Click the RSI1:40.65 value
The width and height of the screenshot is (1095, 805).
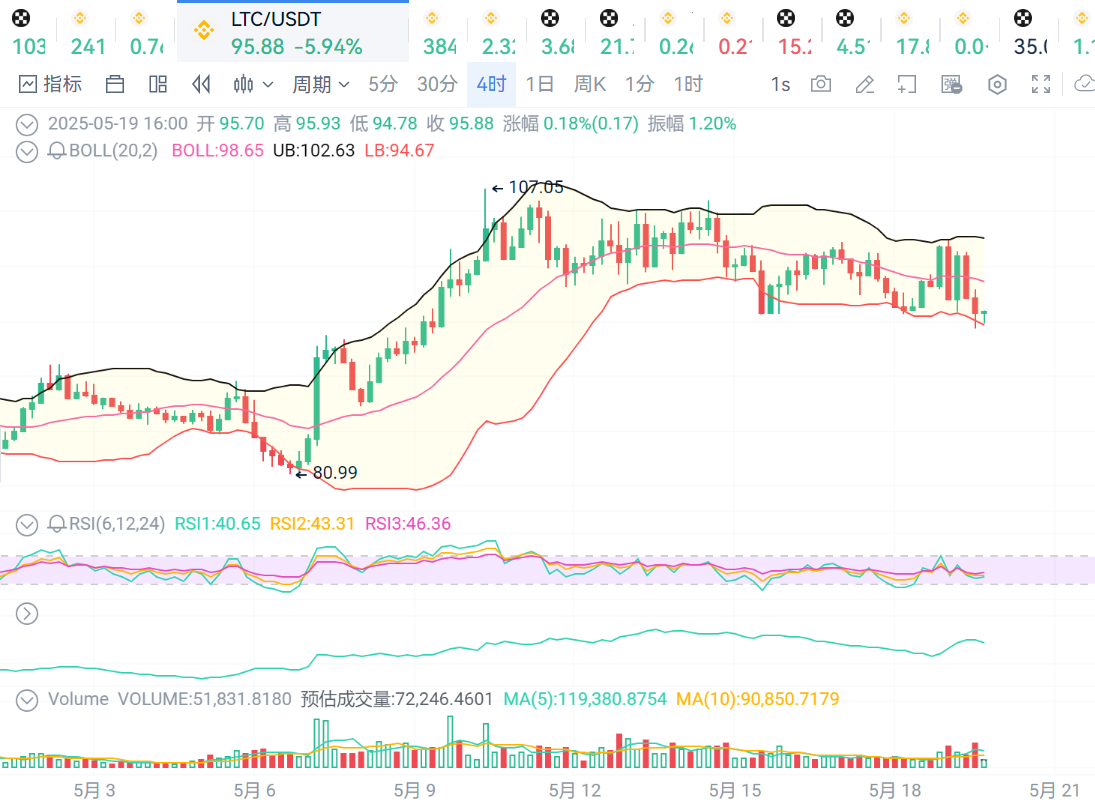coord(217,524)
